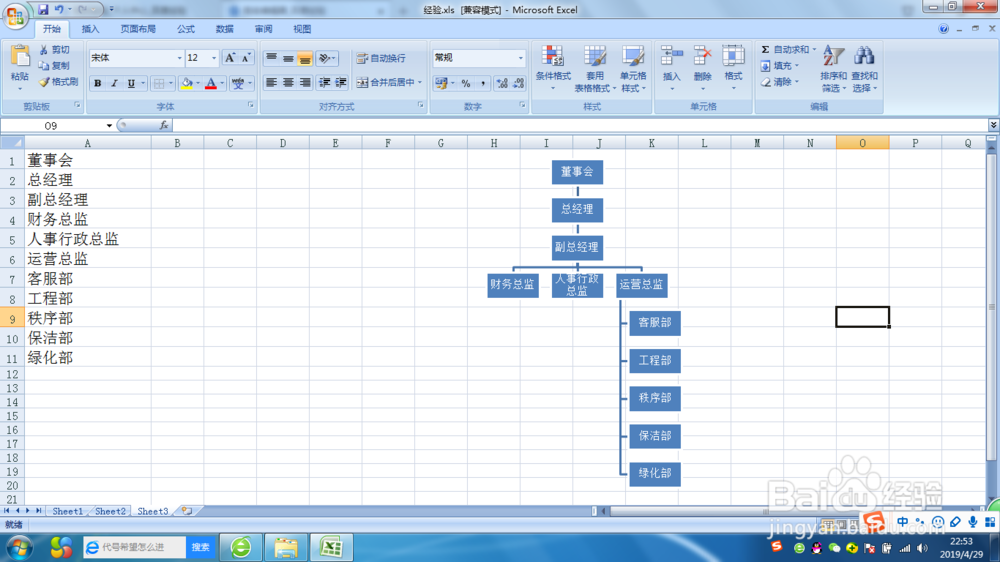Viewport: 1000px width, 562px height.
Task: Click the 删除 cells button
Action: click(702, 68)
